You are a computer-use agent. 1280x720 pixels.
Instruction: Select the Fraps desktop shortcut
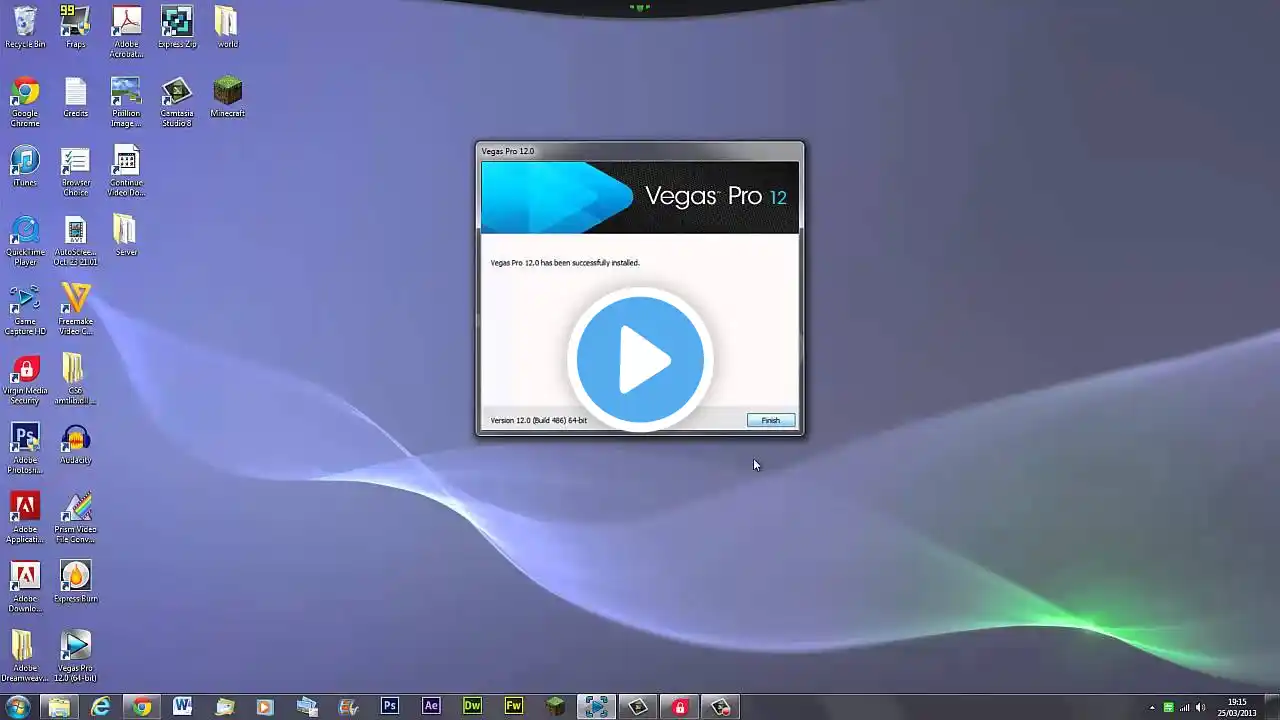[x=76, y=27]
